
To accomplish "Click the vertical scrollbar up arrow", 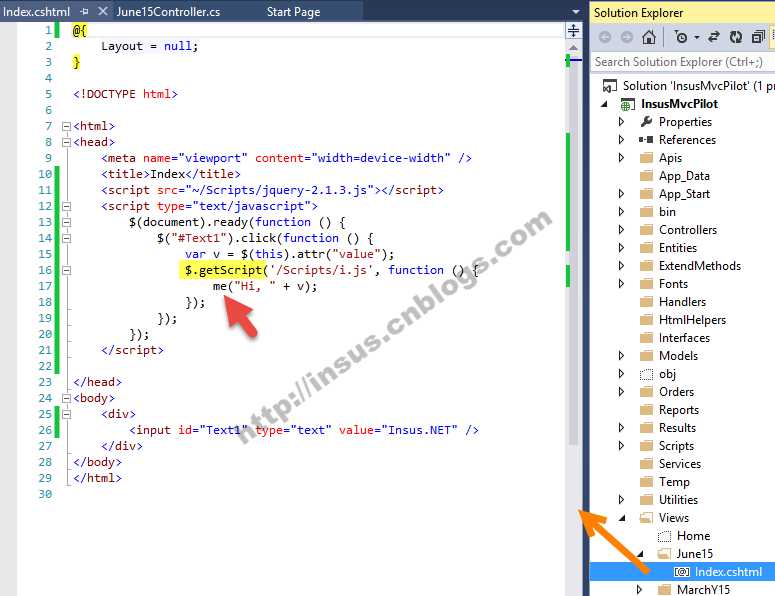I will pyautogui.click(x=573, y=47).
